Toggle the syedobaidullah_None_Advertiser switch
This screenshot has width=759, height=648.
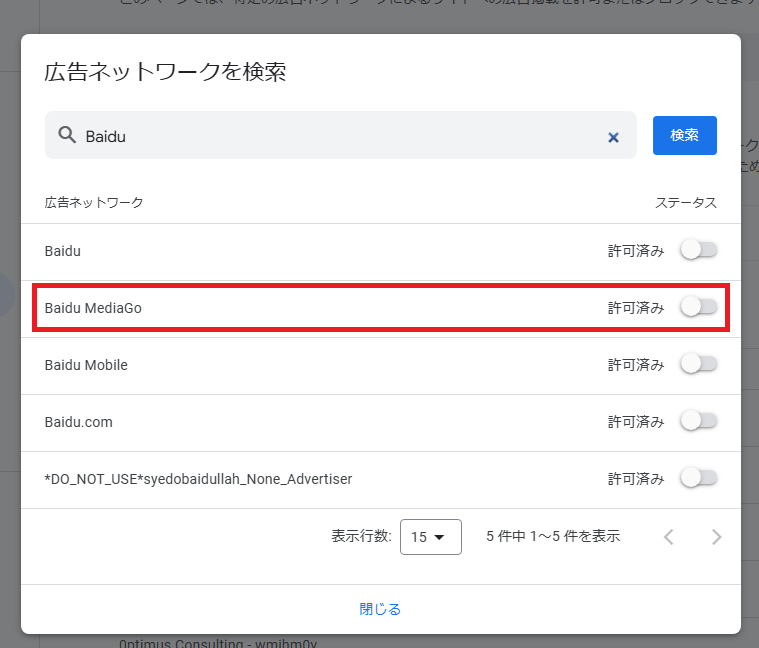pos(698,478)
